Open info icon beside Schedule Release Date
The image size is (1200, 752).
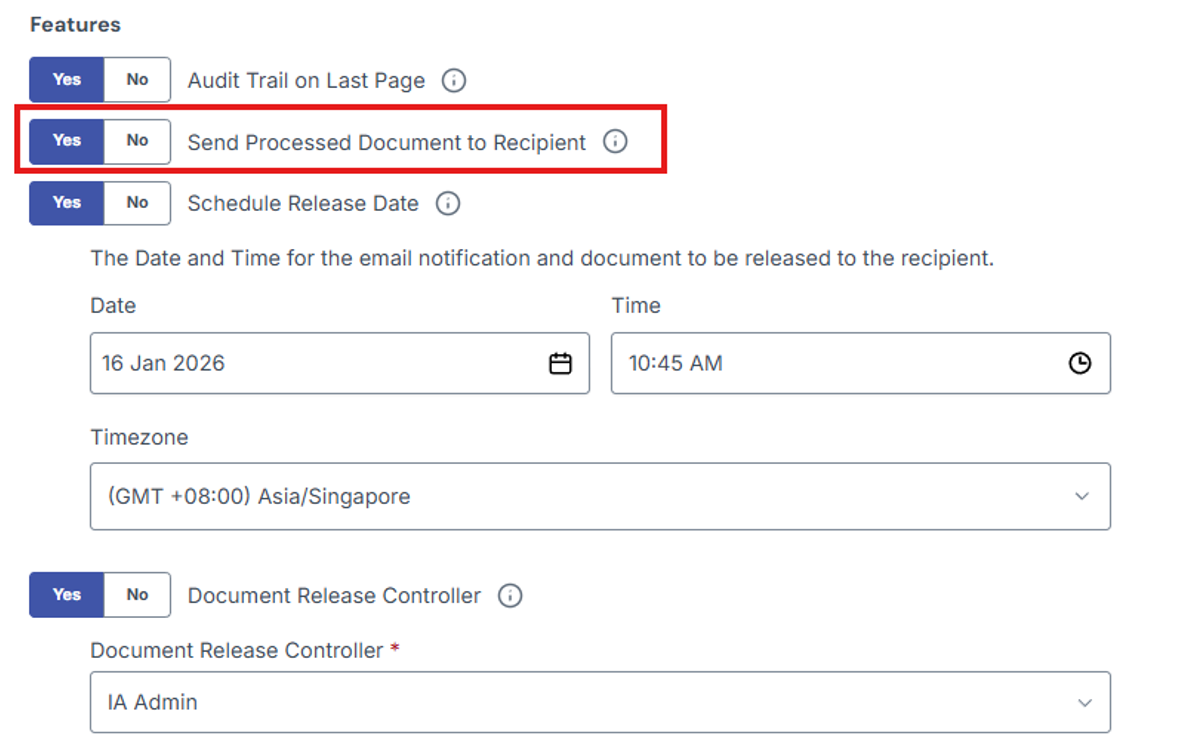pyautogui.click(x=448, y=204)
